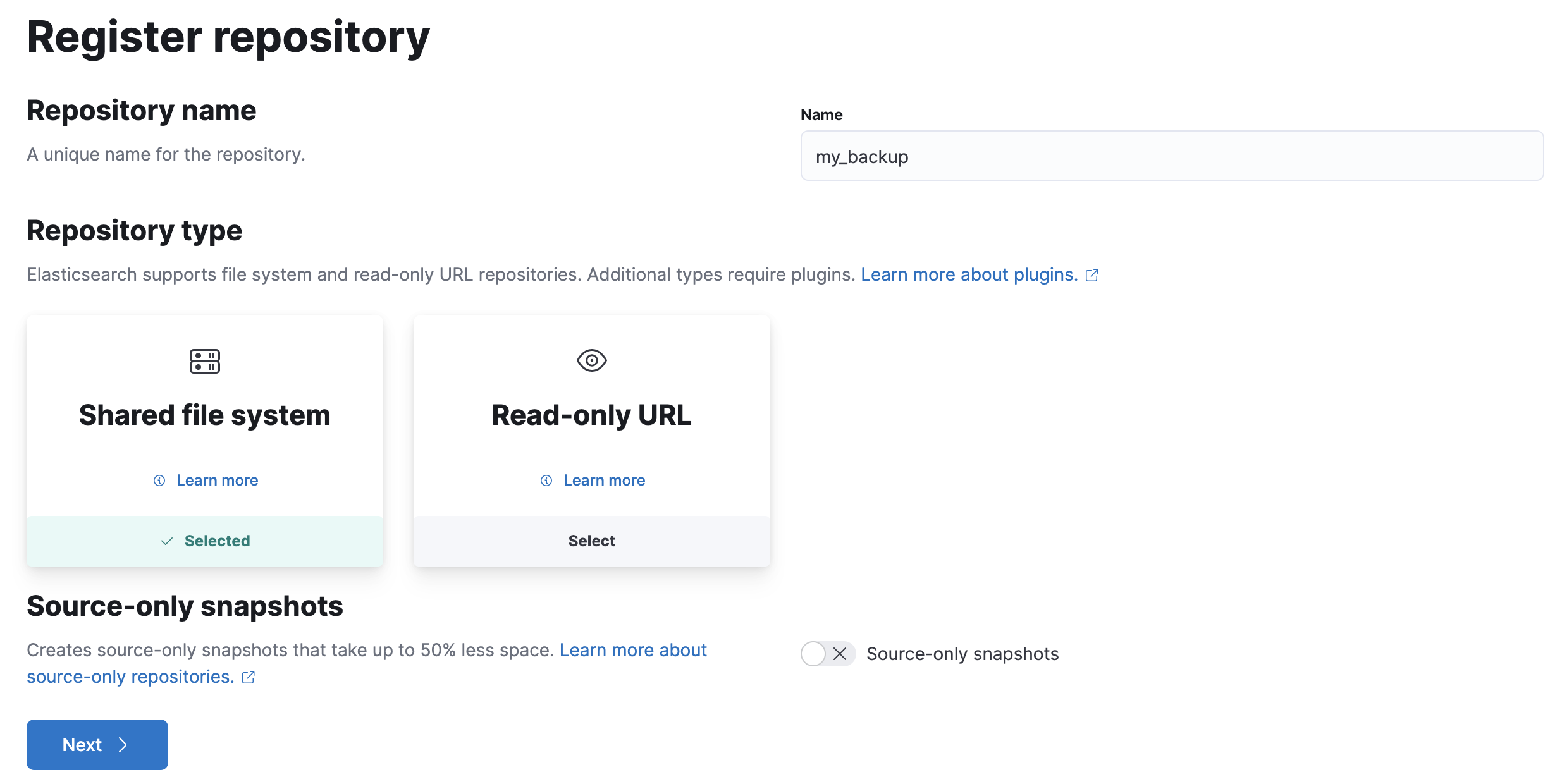
Task: Click the shared file system icon
Action: click(x=205, y=360)
